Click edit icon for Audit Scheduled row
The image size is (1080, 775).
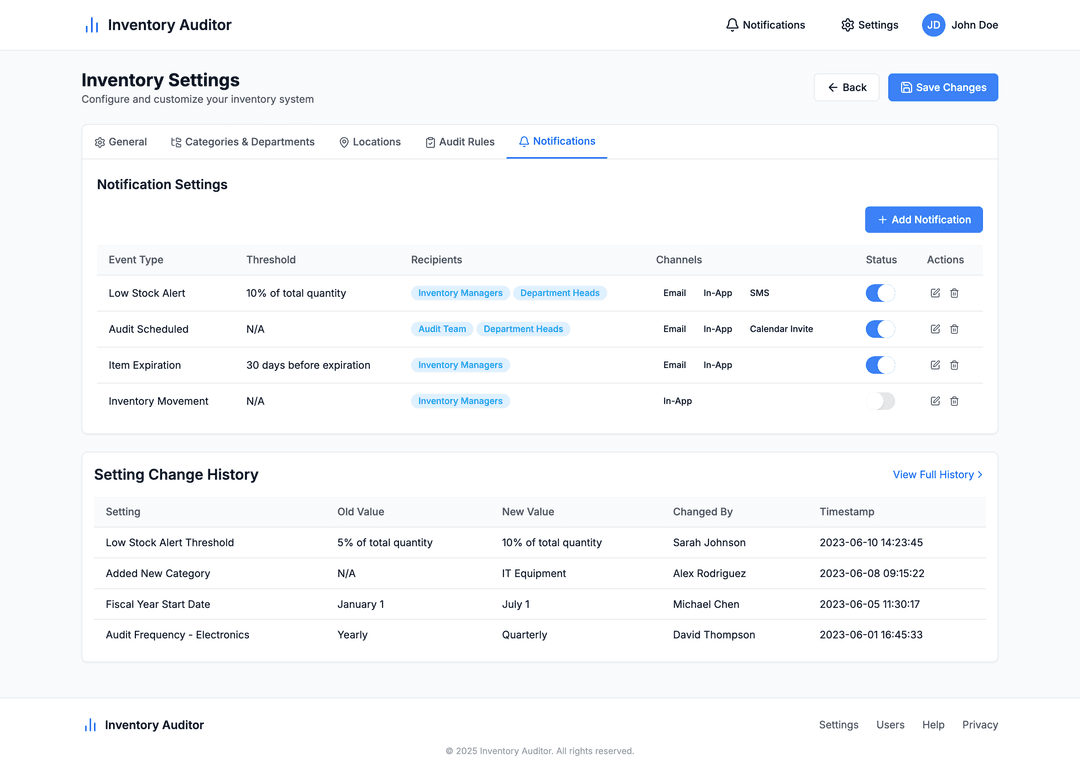[935, 329]
